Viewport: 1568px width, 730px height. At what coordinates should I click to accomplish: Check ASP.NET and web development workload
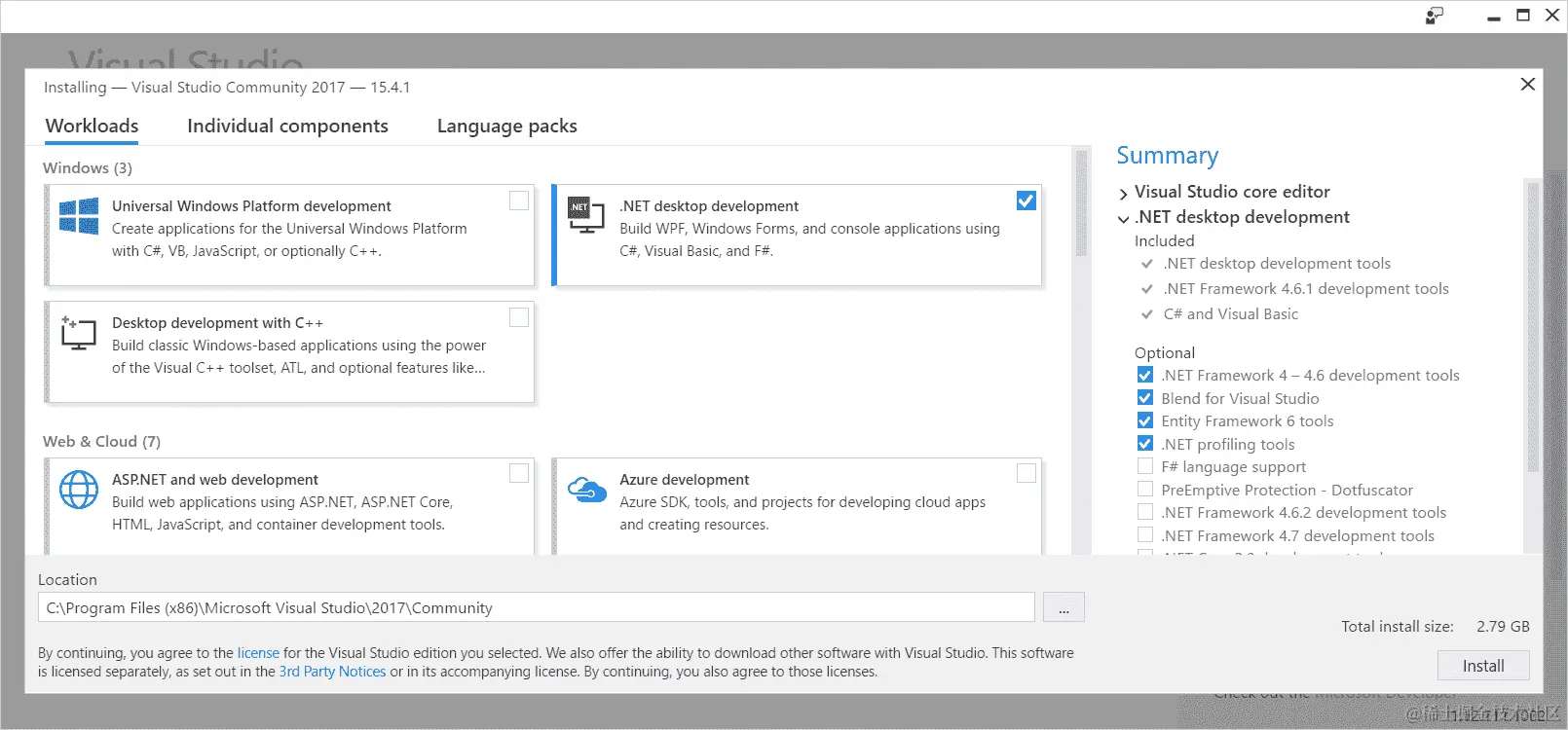[x=519, y=473]
